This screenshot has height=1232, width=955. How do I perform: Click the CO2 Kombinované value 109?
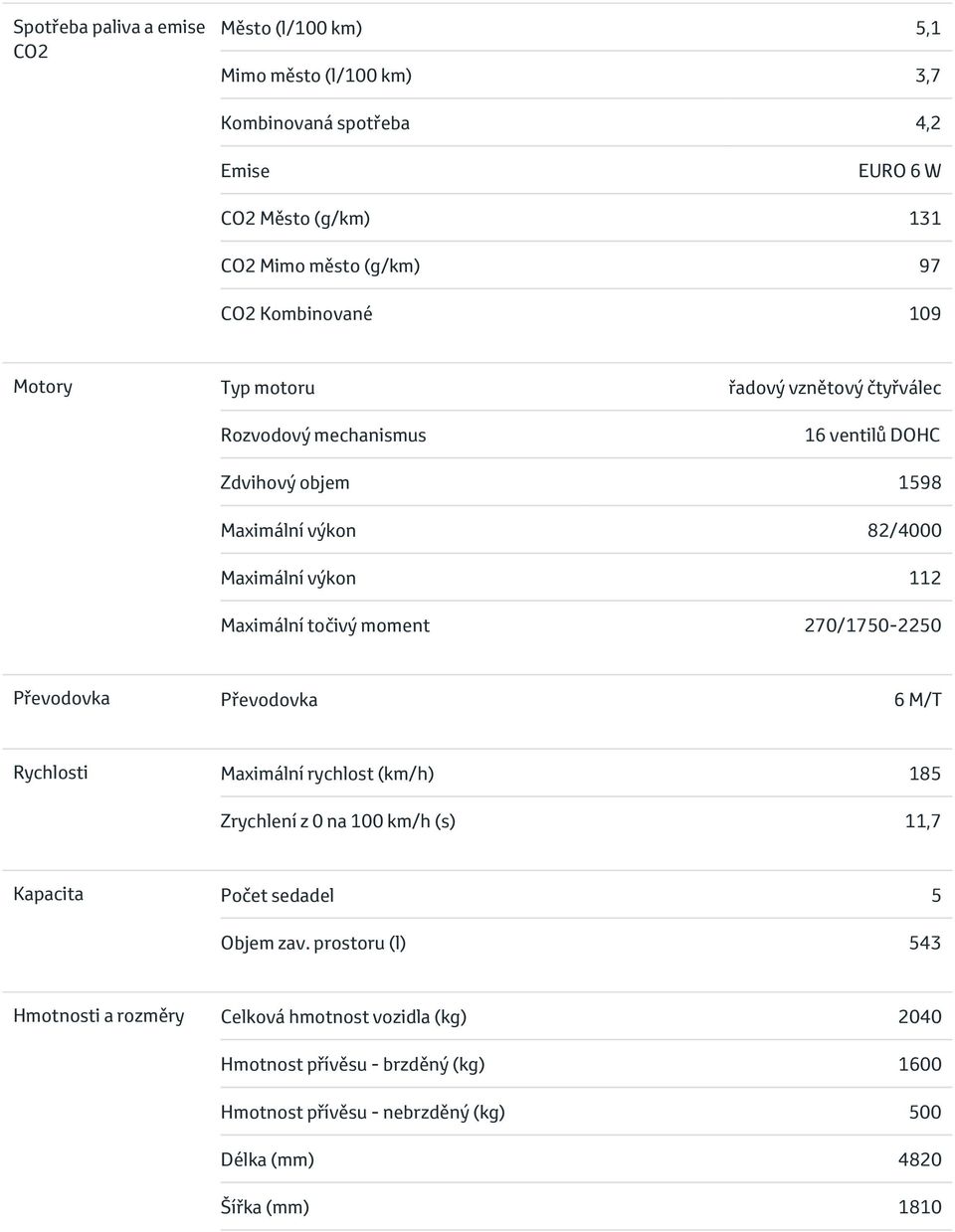click(924, 314)
